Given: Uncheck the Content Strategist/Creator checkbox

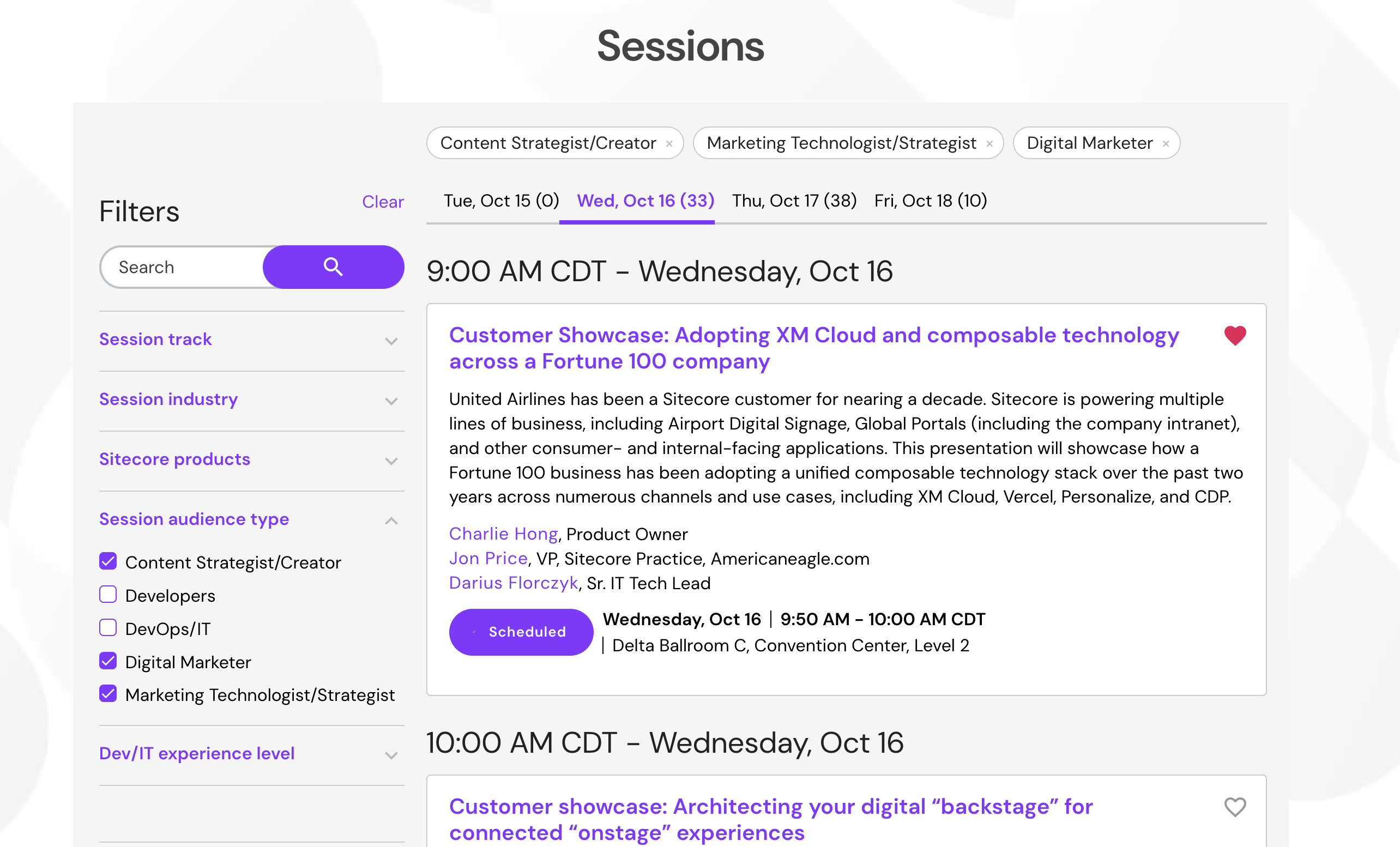Looking at the screenshot, I should [108, 561].
